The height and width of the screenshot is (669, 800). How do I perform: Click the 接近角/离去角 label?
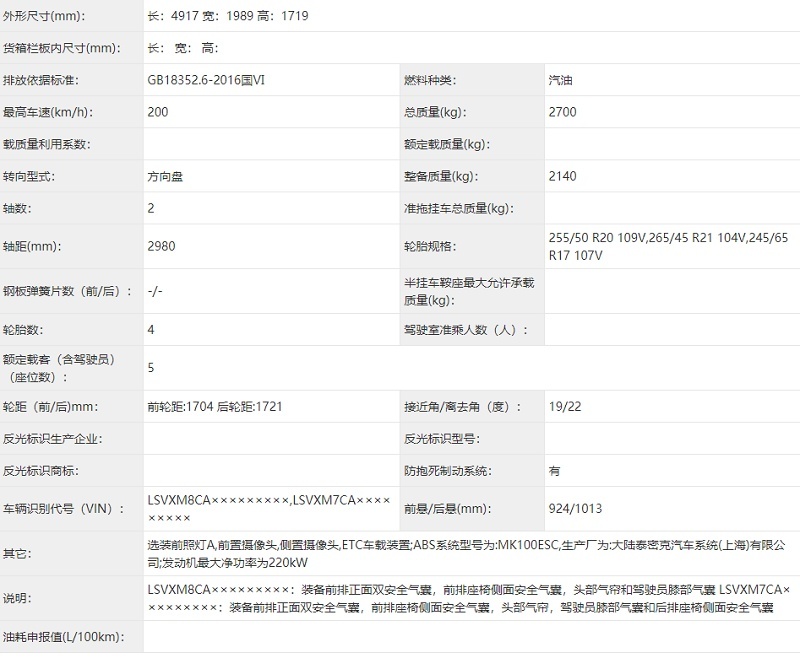point(463,407)
